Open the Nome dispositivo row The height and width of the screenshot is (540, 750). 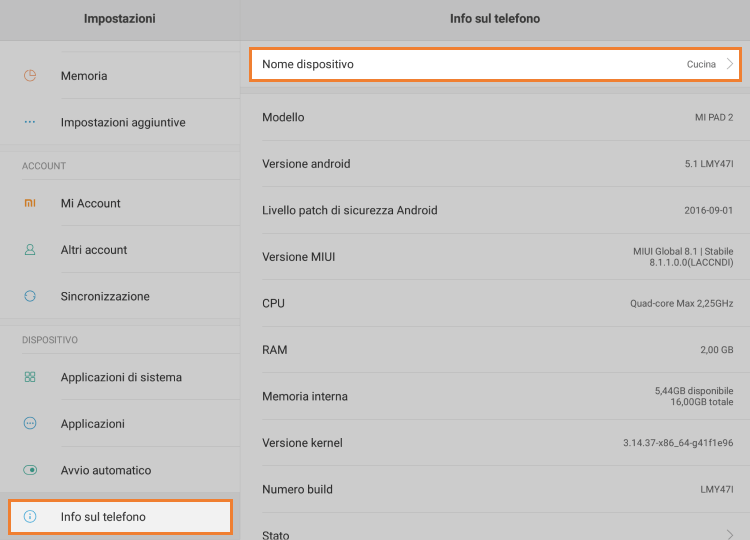[495, 64]
